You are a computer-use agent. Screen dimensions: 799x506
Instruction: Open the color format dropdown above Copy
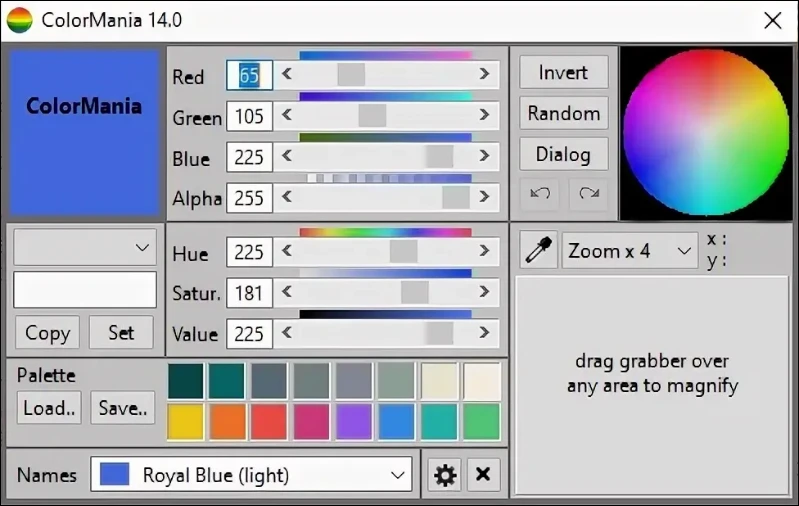pyautogui.click(x=85, y=247)
